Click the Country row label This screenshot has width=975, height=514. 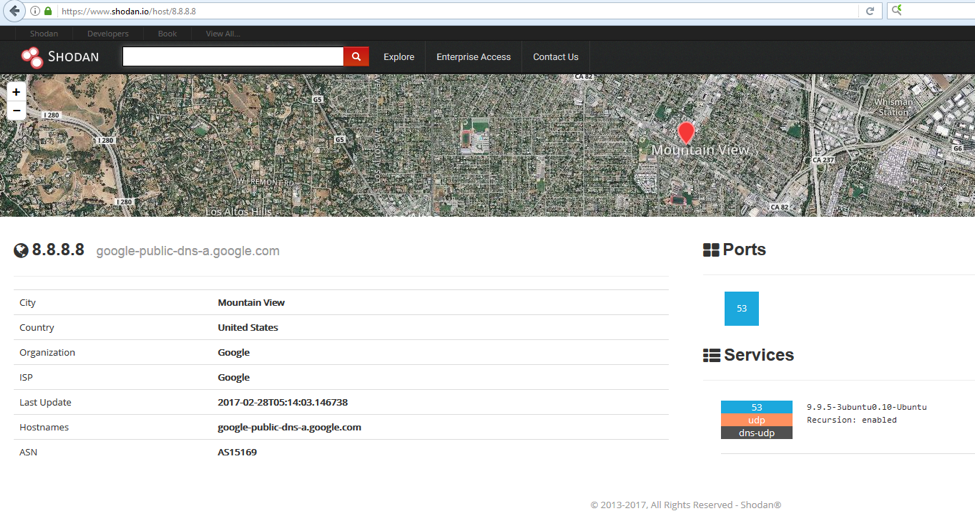37,328
